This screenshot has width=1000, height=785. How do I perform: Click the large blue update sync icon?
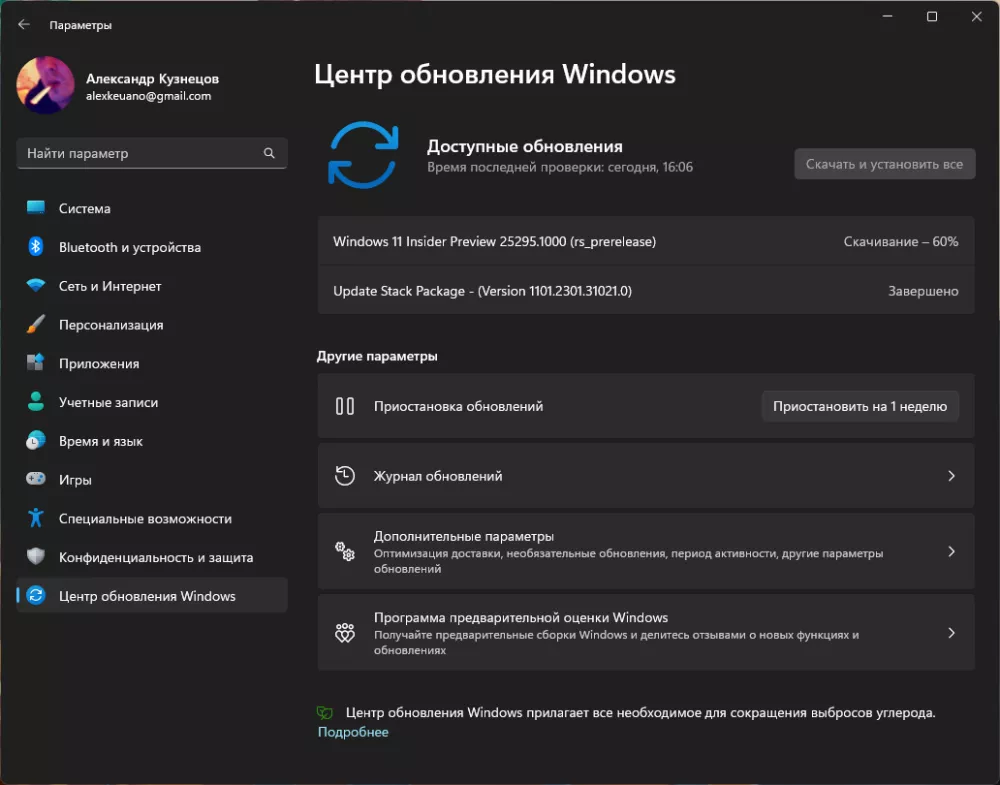coord(363,155)
